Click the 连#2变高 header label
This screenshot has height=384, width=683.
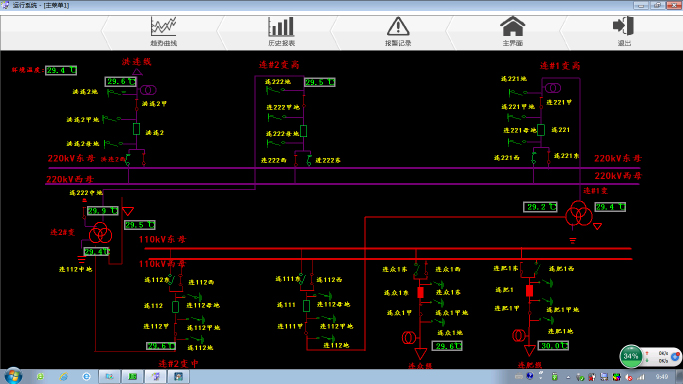(279, 65)
